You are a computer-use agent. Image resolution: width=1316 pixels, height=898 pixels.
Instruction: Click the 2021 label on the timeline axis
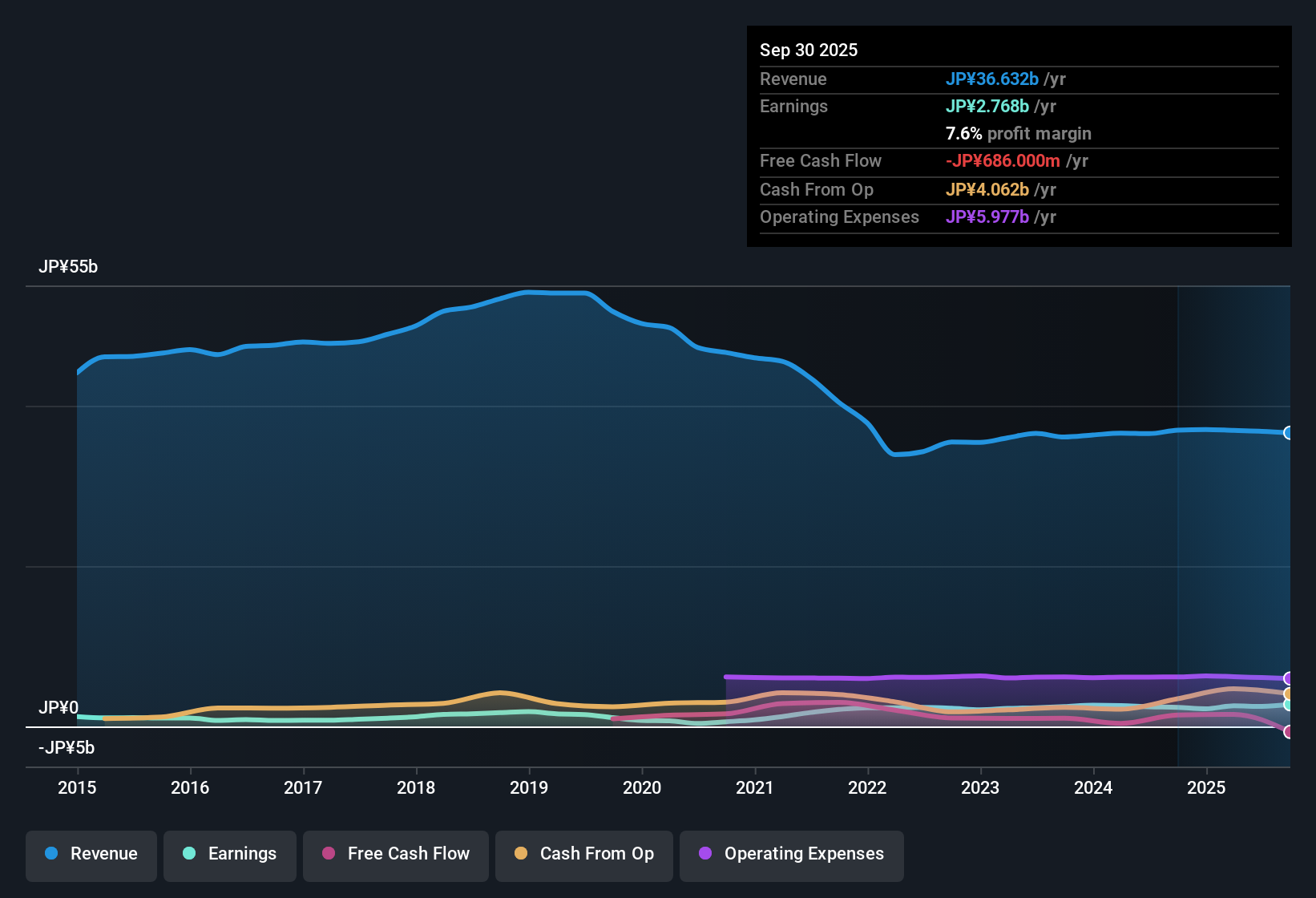pyautogui.click(x=754, y=788)
